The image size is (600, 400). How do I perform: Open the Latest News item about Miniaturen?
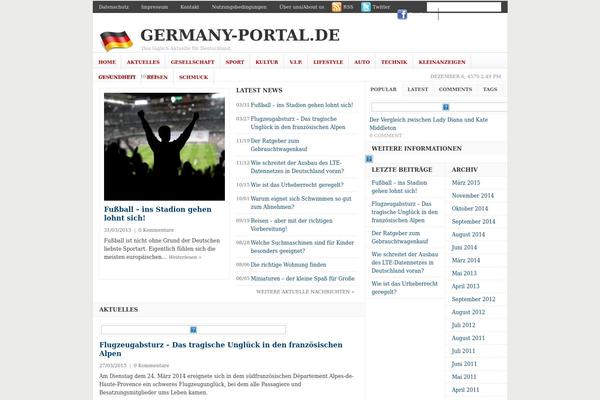click(x=302, y=279)
